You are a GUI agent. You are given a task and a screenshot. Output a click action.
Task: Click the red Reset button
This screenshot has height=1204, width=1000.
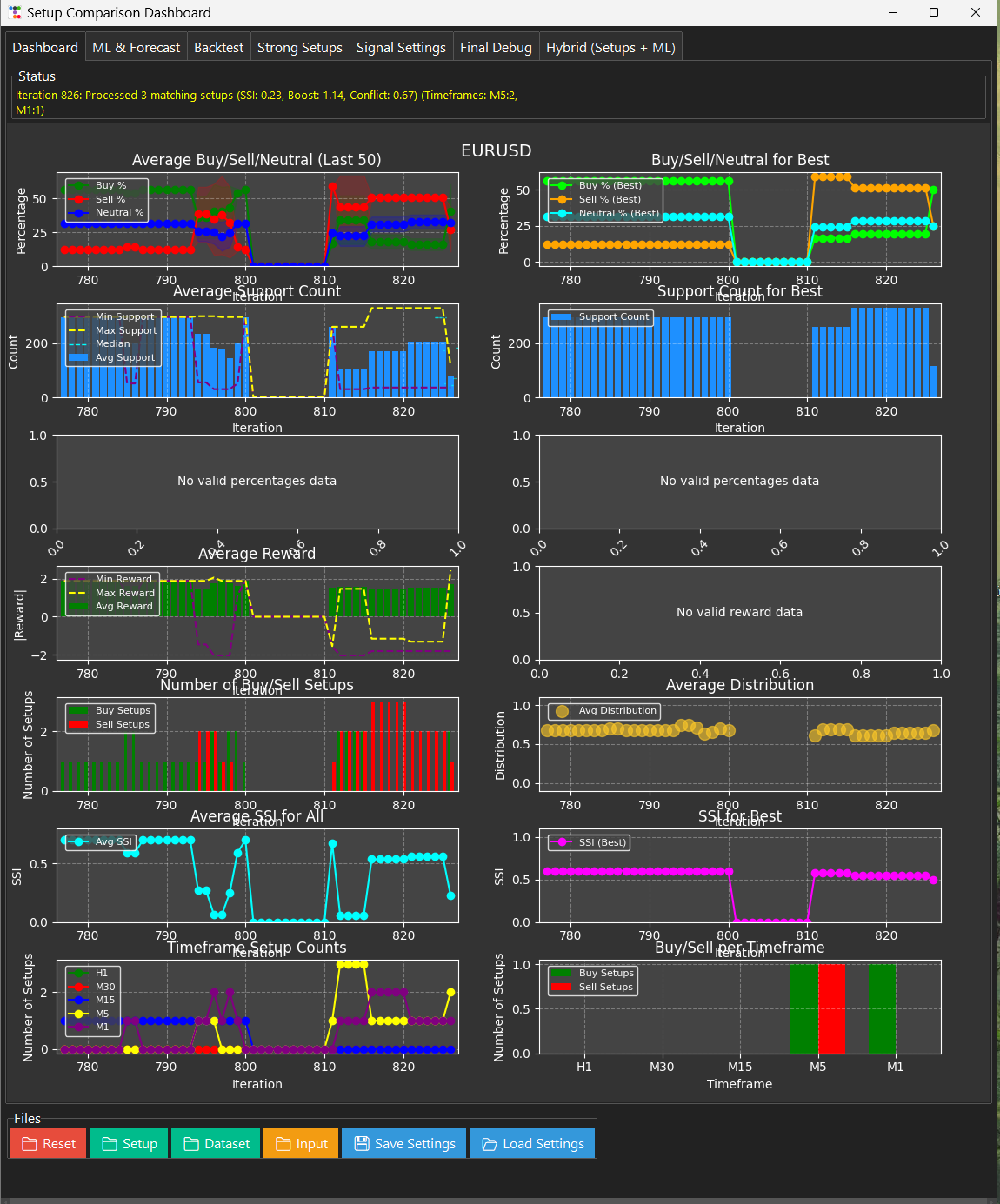(48, 1143)
